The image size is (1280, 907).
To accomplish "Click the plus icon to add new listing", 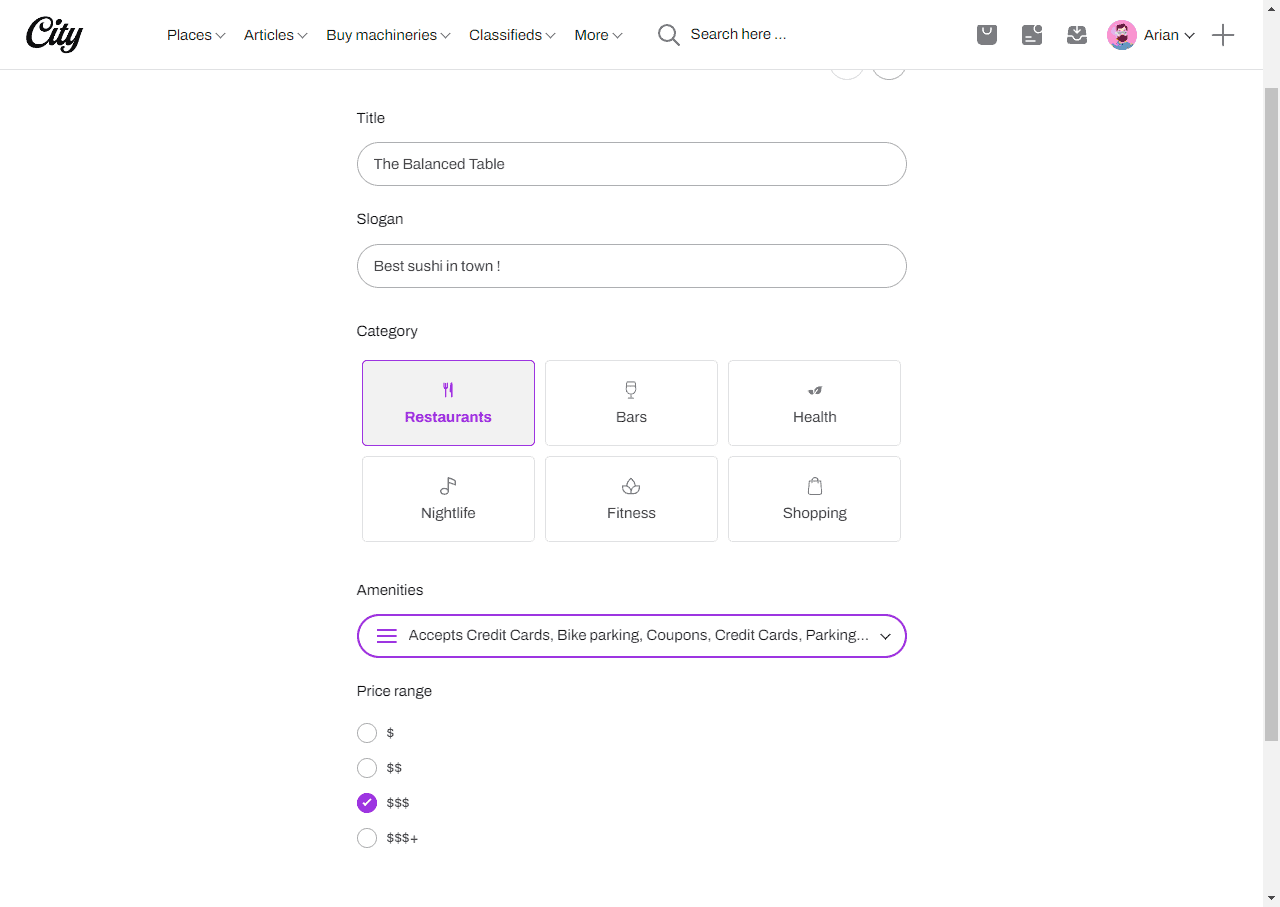I will [x=1222, y=34].
